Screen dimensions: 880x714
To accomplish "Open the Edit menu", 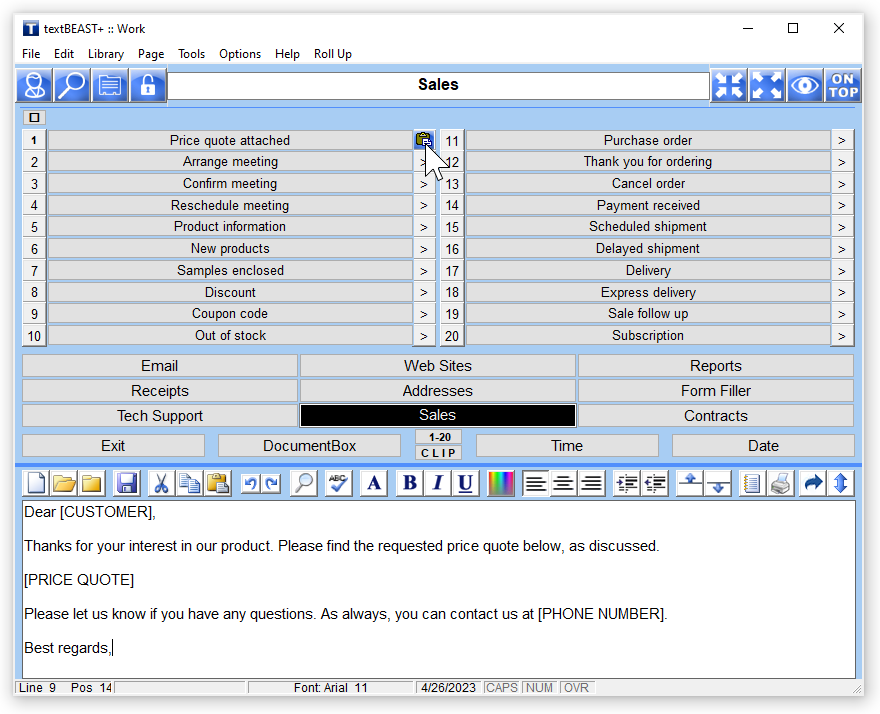I will [64, 54].
